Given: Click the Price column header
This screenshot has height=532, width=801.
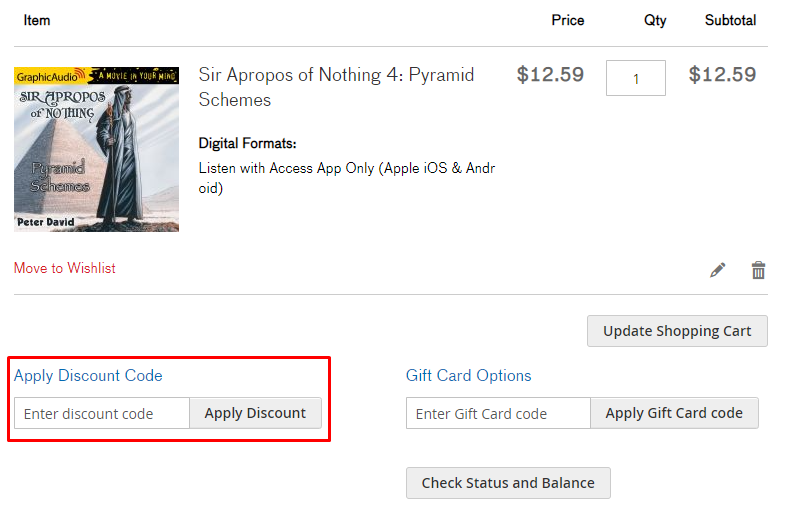Looking at the screenshot, I should point(568,20).
